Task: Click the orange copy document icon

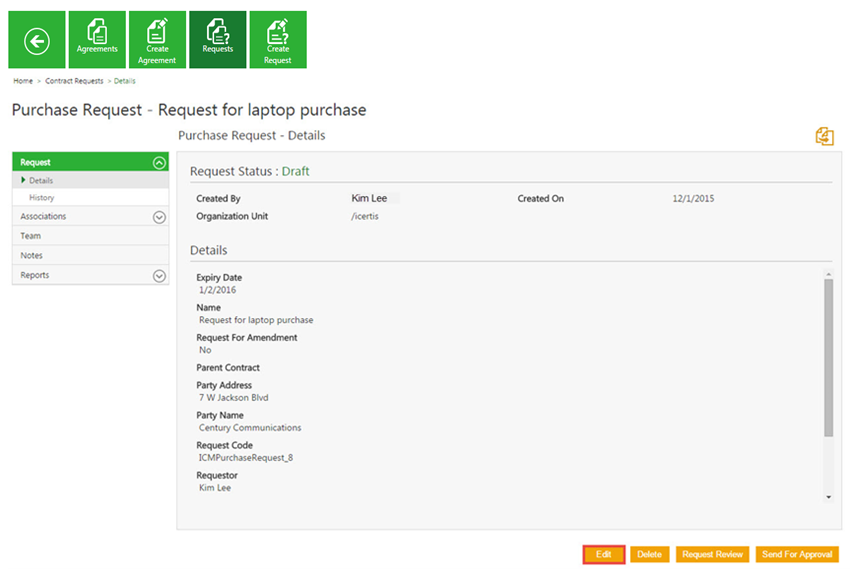Action: [x=824, y=137]
